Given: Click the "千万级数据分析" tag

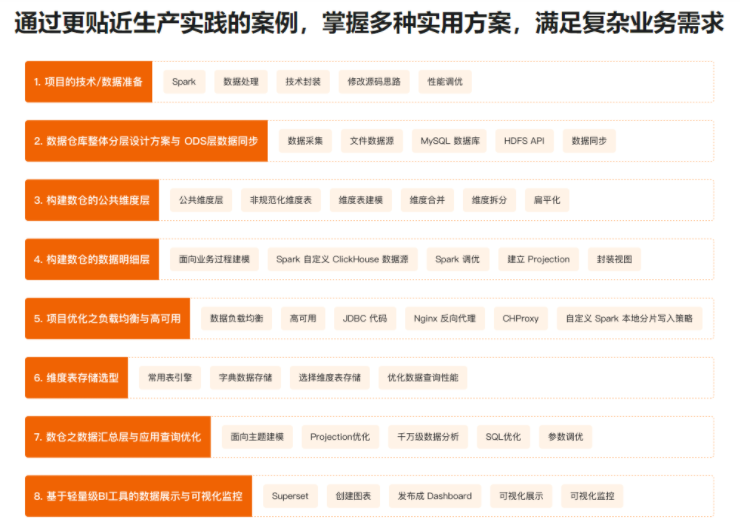Looking at the screenshot, I should (428, 437).
